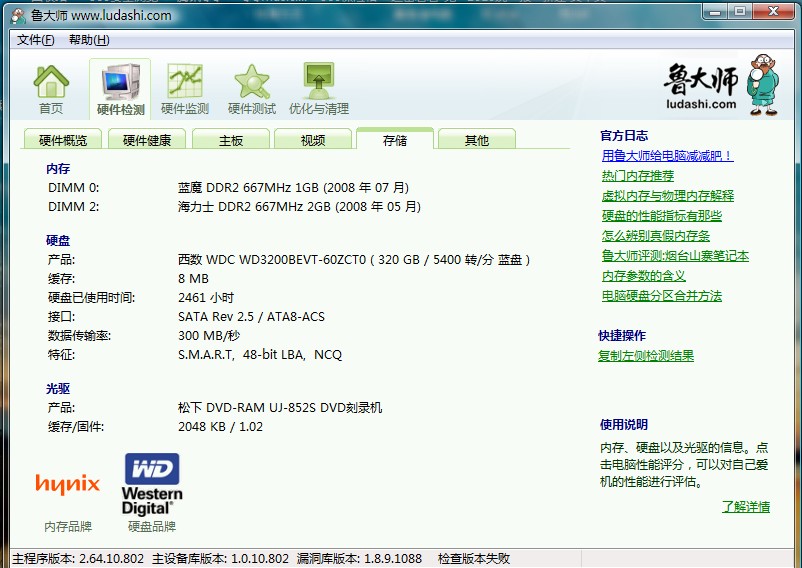The height and width of the screenshot is (568, 802).
Task: Click 复制左侧检测结果 copy results link
Action: [x=646, y=355]
